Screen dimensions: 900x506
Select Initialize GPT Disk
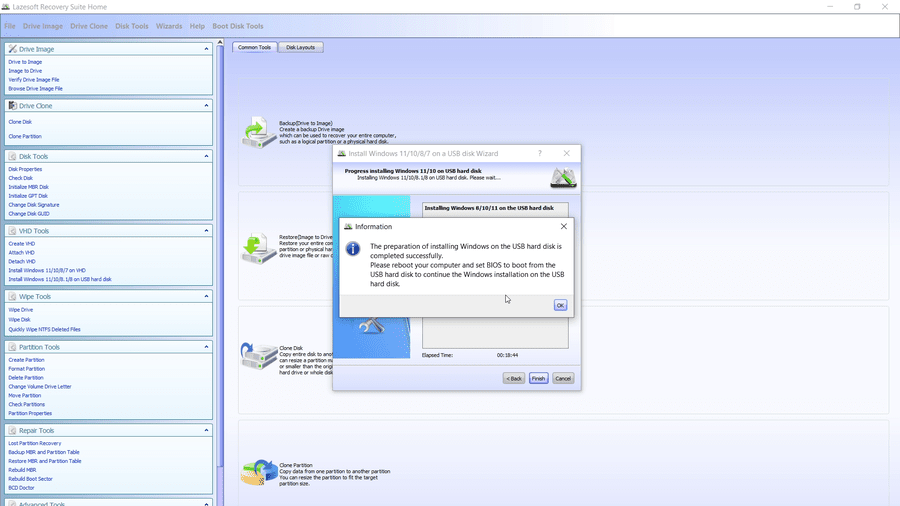(28, 196)
